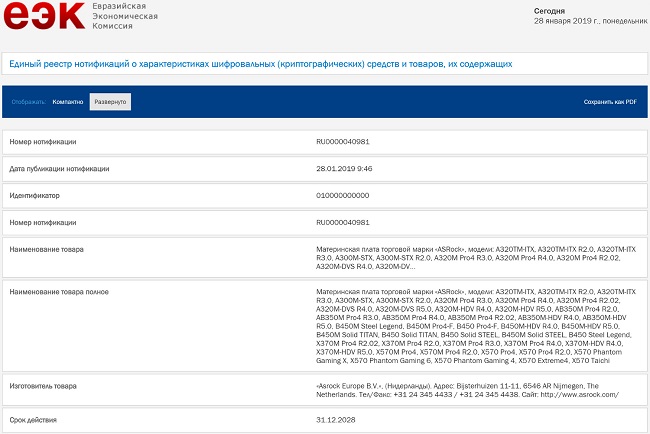Click Дата публикации нотификации label
Image resolution: width=650 pixels, height=434 pixels.
pos(59,169)
